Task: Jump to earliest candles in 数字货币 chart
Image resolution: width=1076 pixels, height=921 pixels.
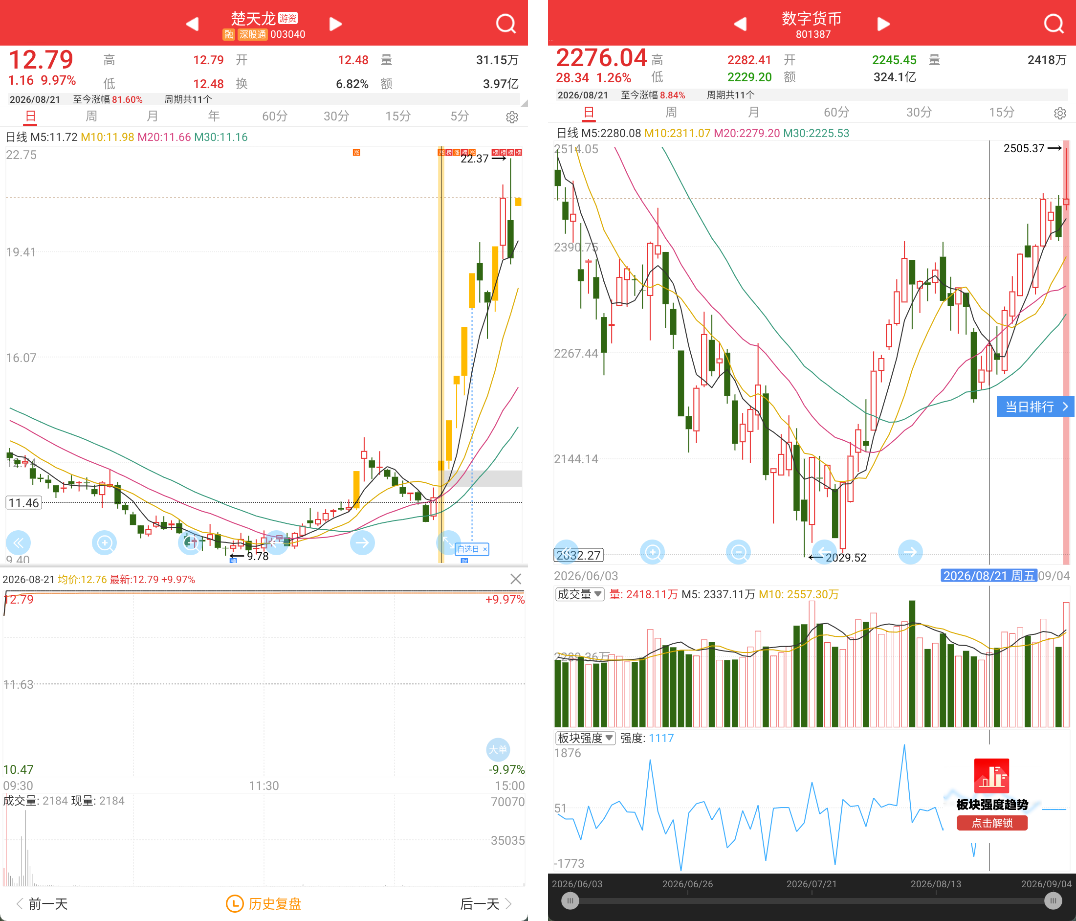Action: point(567,552)
